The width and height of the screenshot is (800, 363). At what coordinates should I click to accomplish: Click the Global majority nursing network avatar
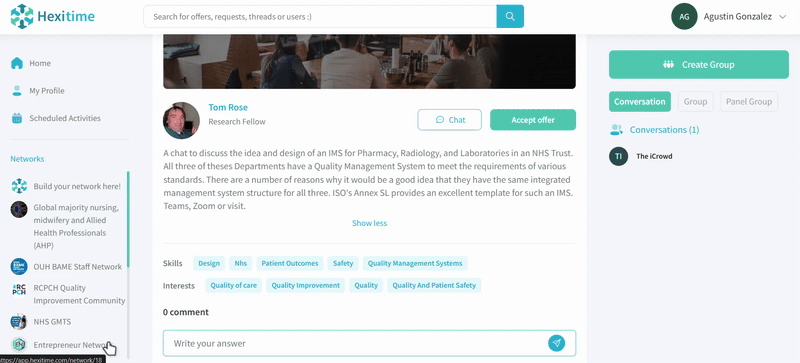tap(19, 209)
